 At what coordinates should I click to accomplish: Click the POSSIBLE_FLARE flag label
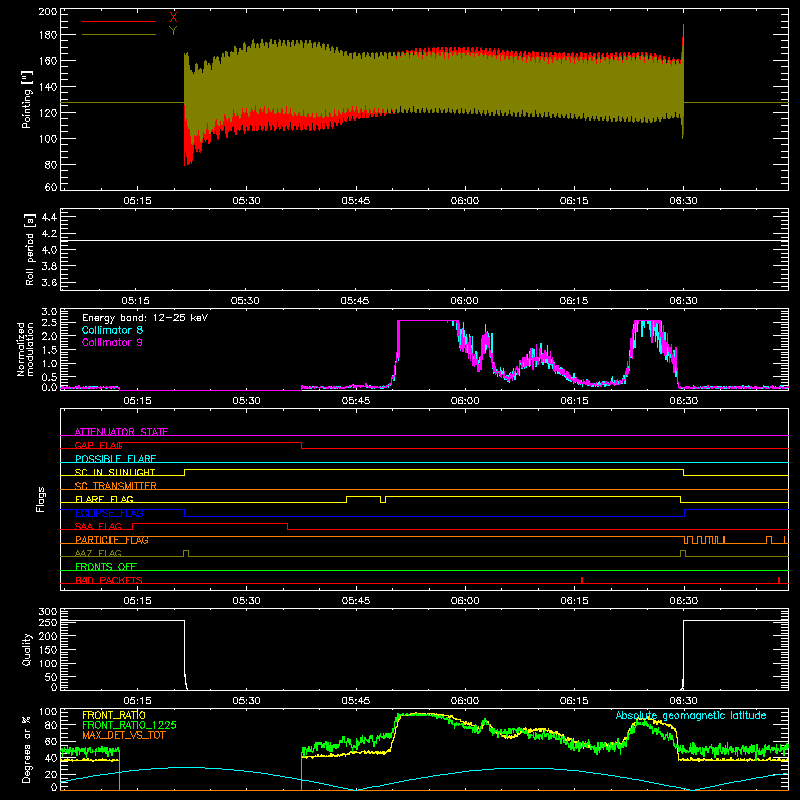pyautogui.click(x=115, y=459)
